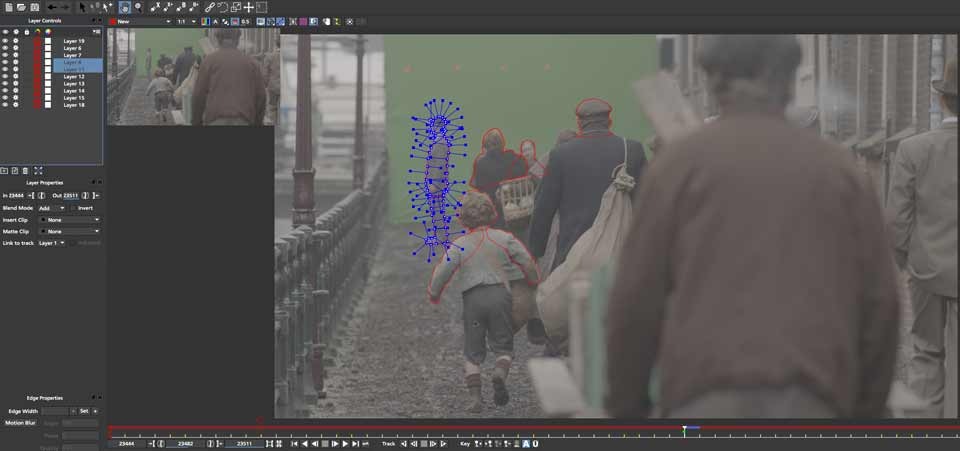Image resolution: width=960 pixels, height=451 pixels.
Task: Select the Move cross tool
Action: 249,7
